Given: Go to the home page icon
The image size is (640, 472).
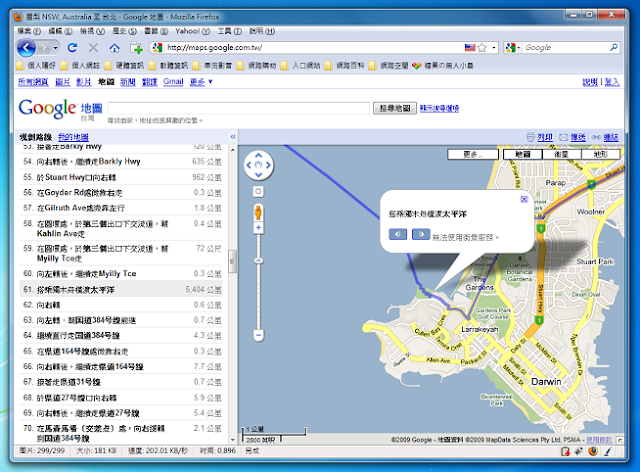Looking at the screenshot, I should pos(115,48).
